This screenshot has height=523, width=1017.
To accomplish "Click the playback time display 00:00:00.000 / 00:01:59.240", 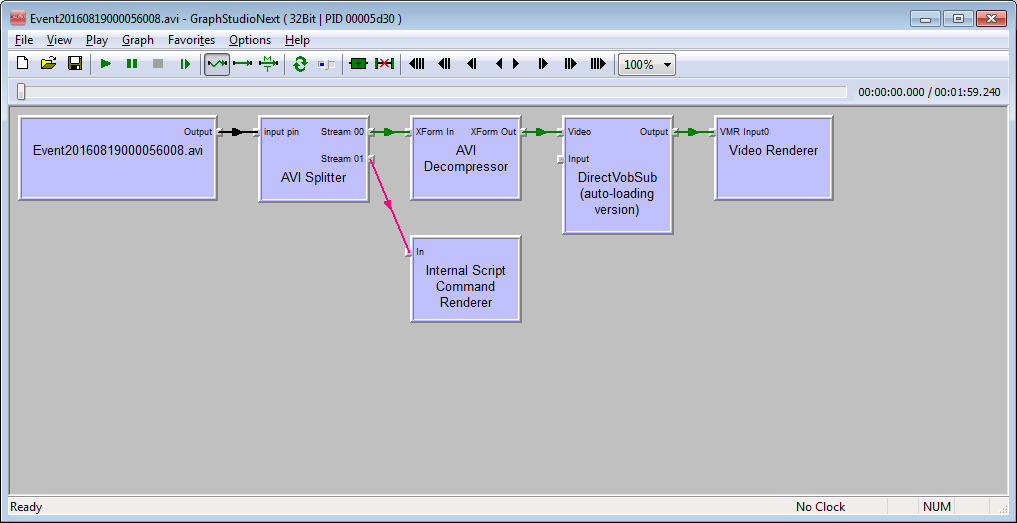I will tap(929, 92).
